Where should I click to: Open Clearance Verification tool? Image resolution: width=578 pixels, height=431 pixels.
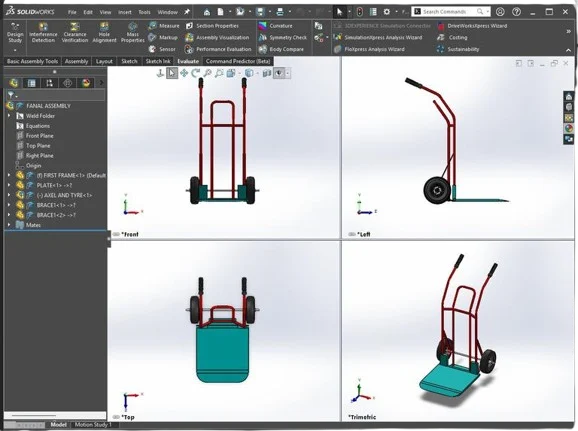click(x=75, y=32)
